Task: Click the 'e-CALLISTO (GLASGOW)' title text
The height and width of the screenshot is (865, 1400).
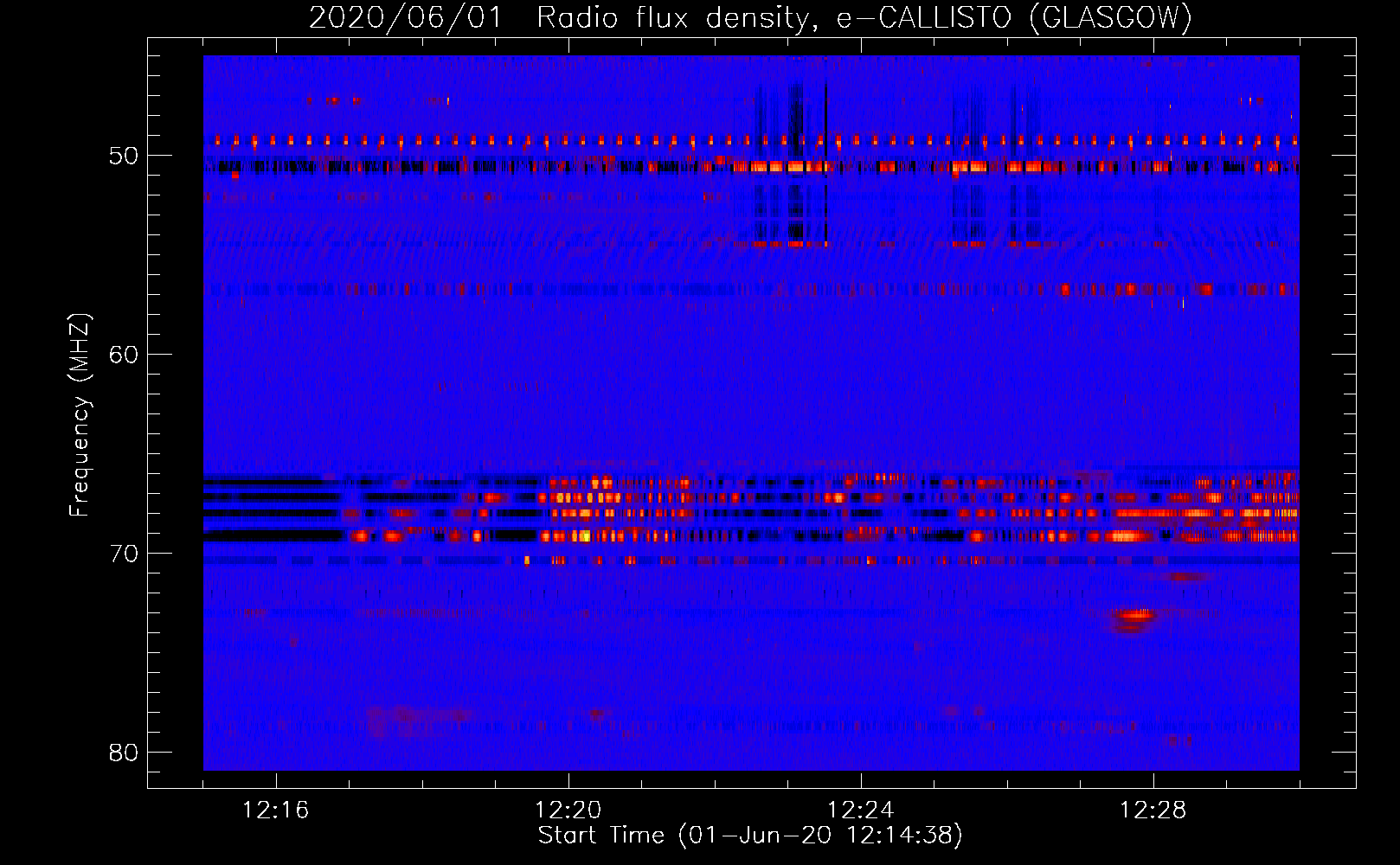Action: [x=1015, y=18]
